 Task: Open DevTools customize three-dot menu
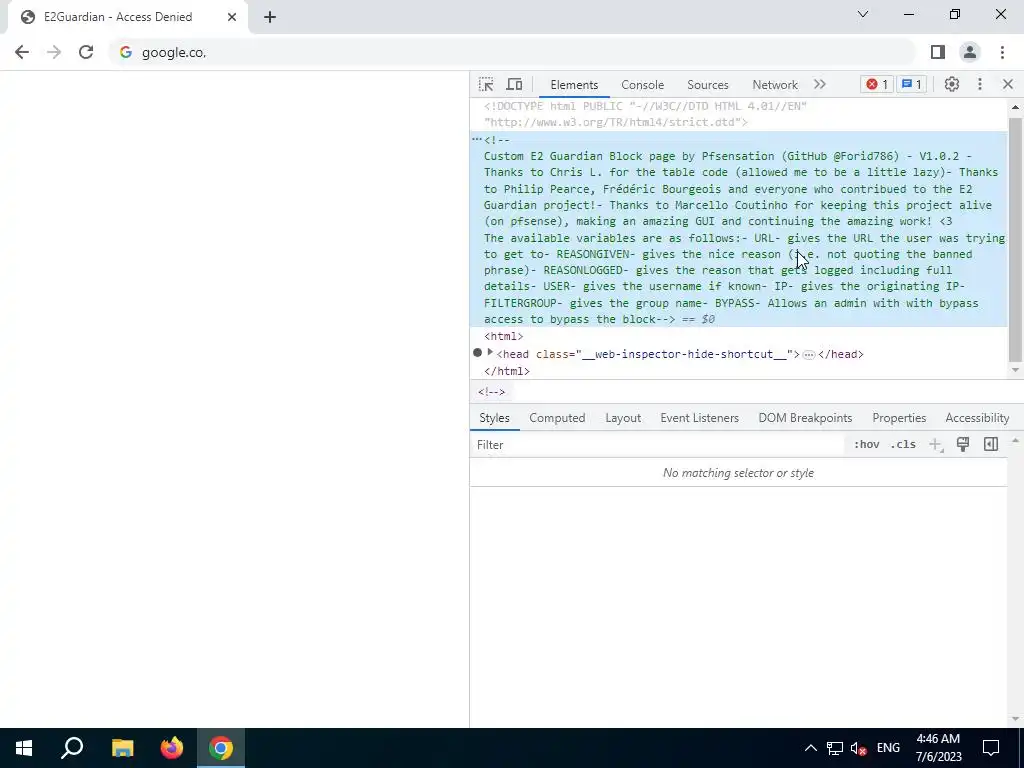pos(980,84)
